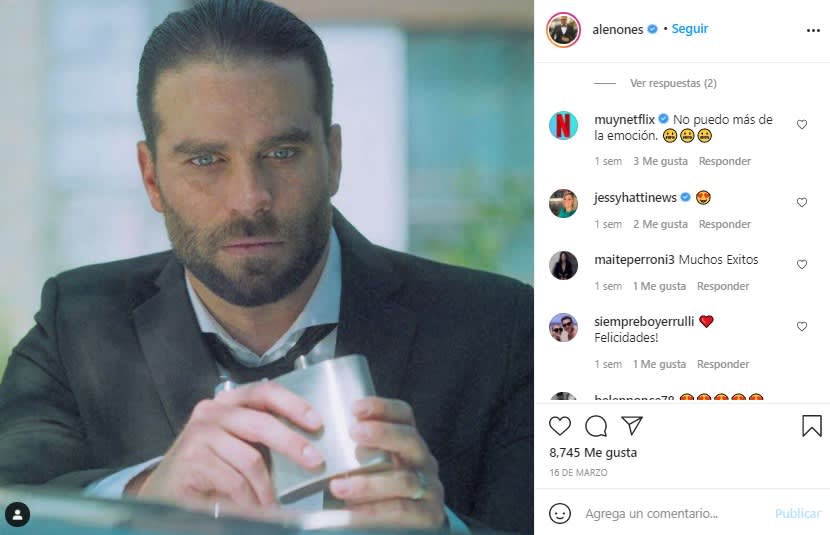The height and width of the screenshot is (535, 830).
Task: Click in the Agrega un comentario field
Action: (670, 513)
